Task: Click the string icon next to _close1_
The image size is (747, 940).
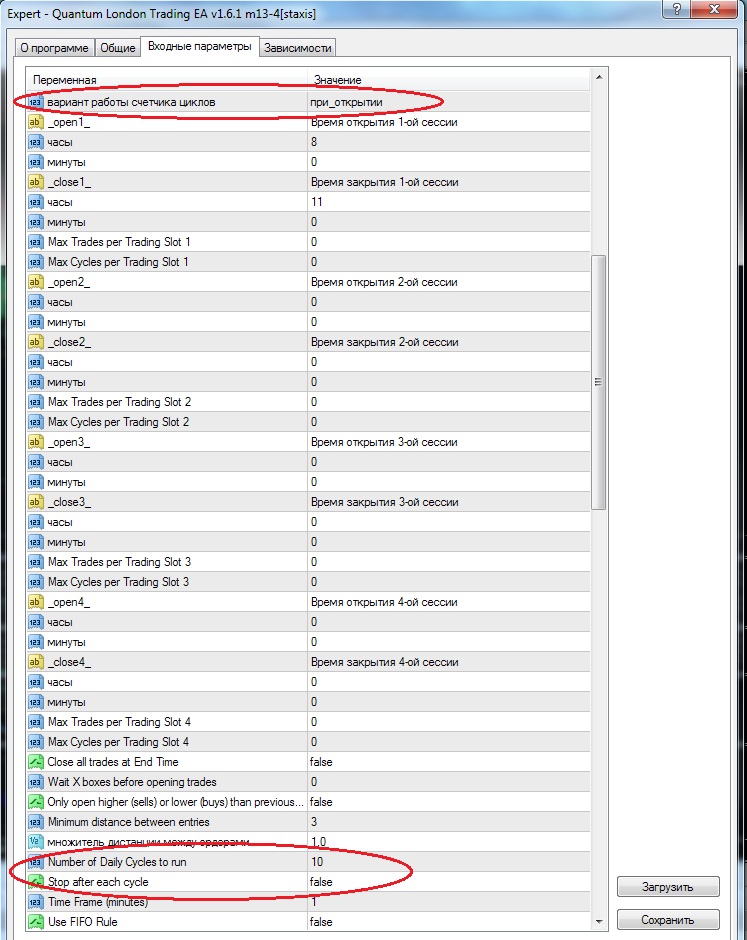Action: 36,182
